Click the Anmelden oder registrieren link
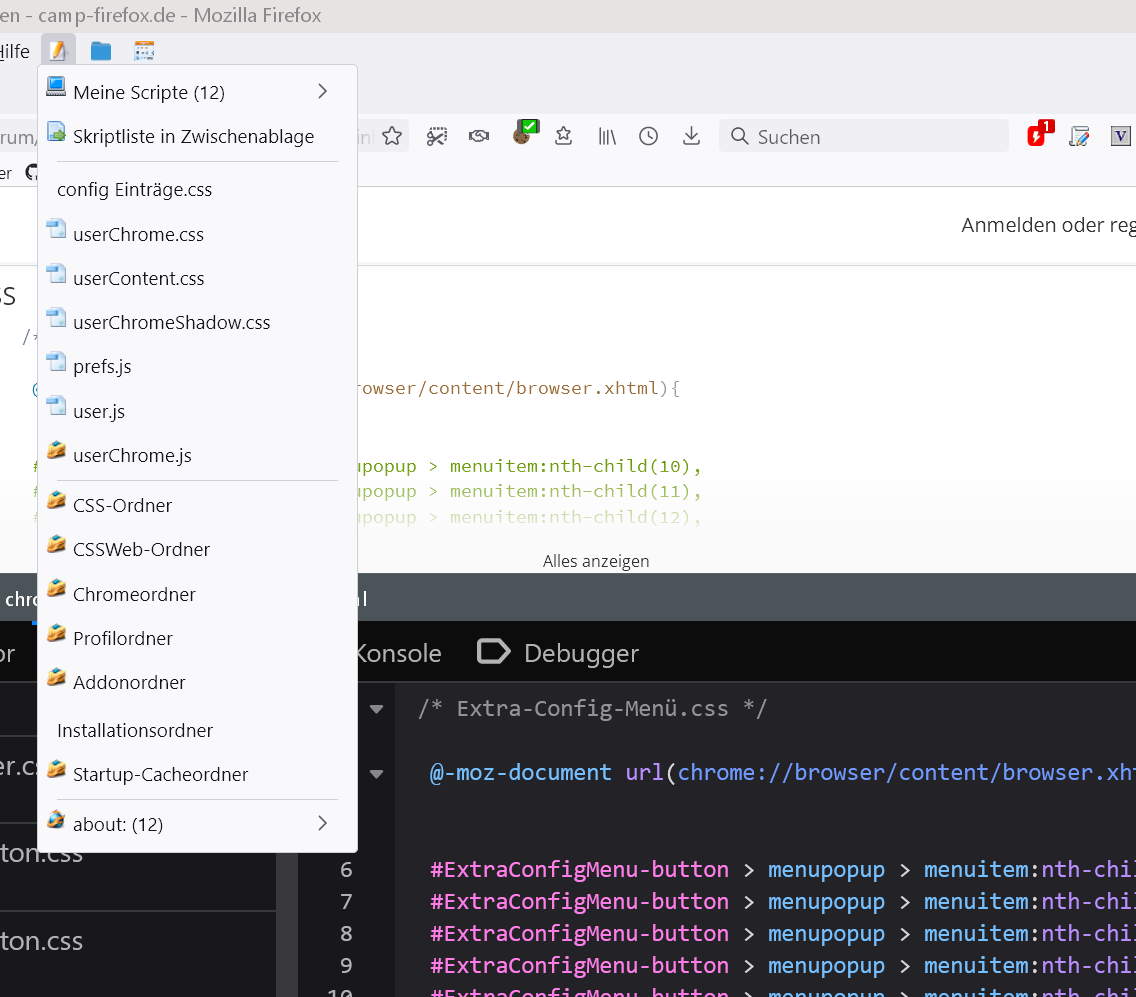Image resolution: width=1136 pixels, height=997 pixels. click(x=1047, y=225)
